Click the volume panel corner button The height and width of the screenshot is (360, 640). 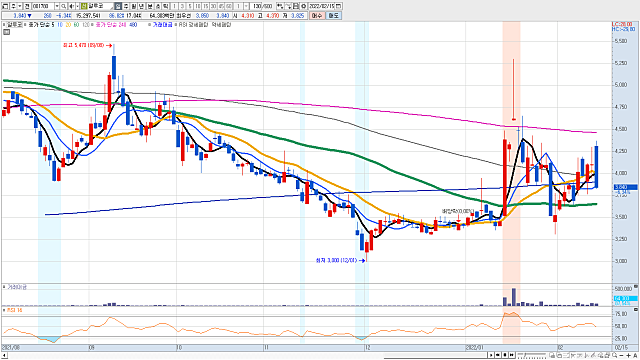636,287
